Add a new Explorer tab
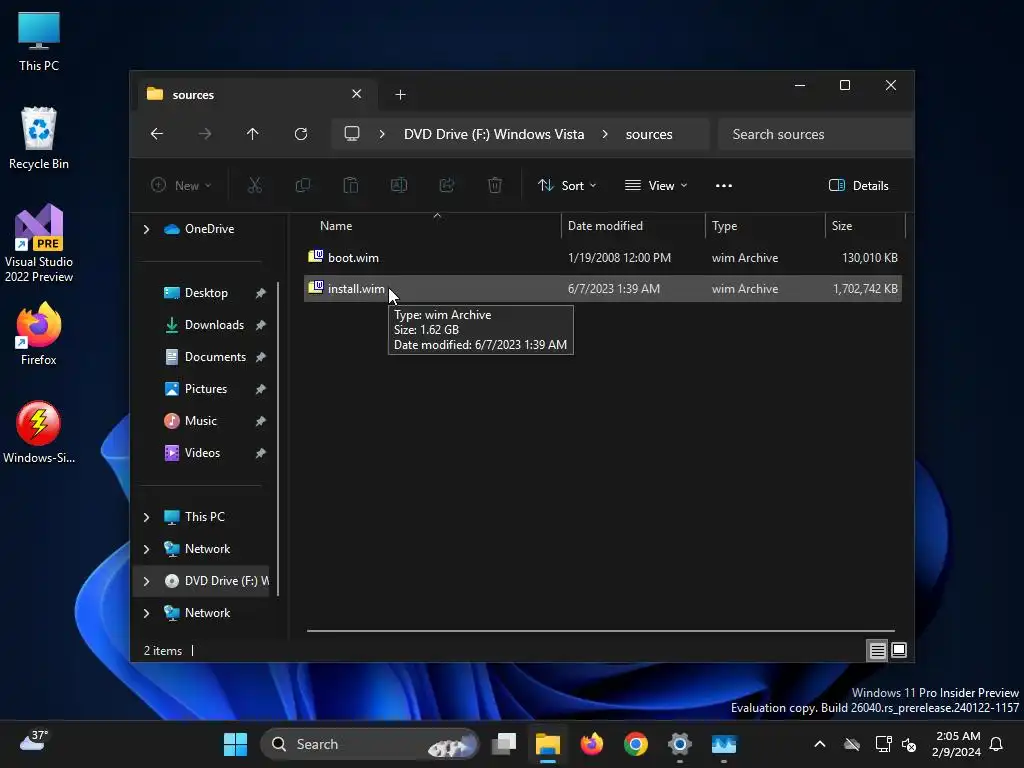The image size is (1024, 768). click(400, 95)
